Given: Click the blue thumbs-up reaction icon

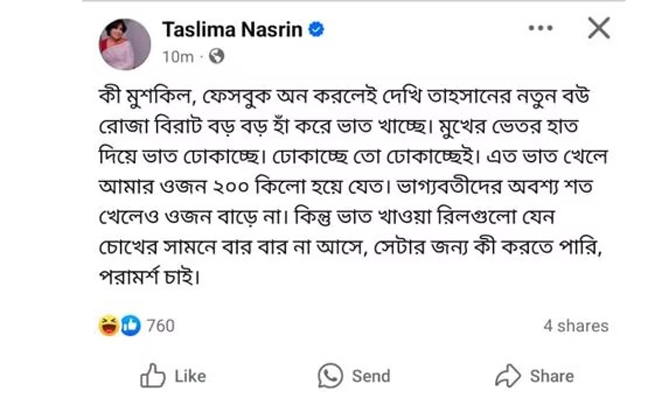Looking at the screenshot, I should [x=131, y=325].
